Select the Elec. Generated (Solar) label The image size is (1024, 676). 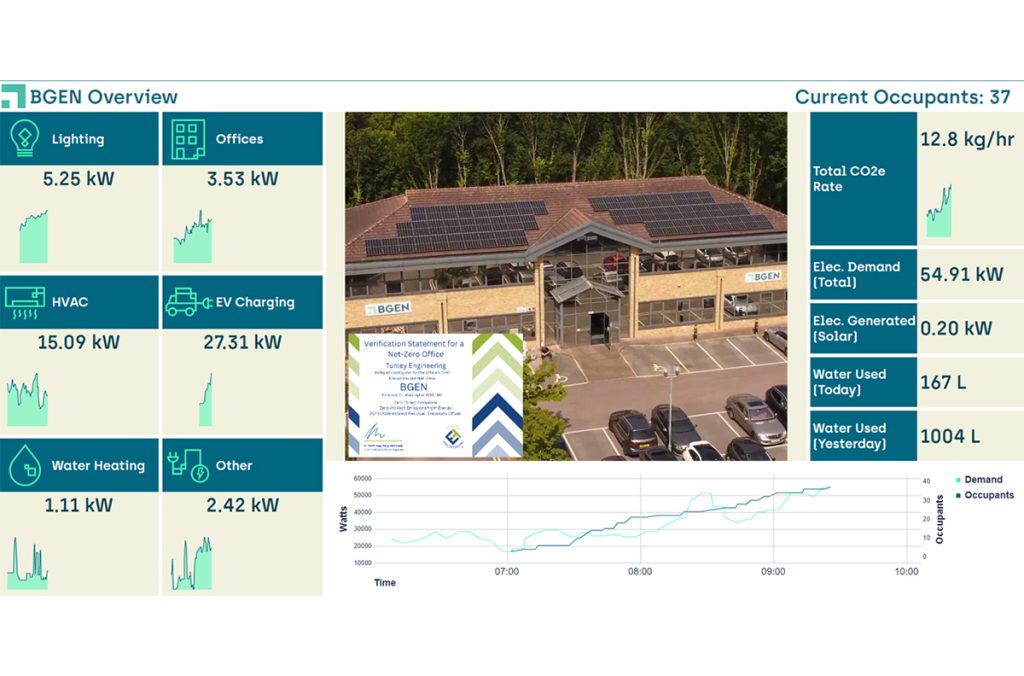(863, 329)
